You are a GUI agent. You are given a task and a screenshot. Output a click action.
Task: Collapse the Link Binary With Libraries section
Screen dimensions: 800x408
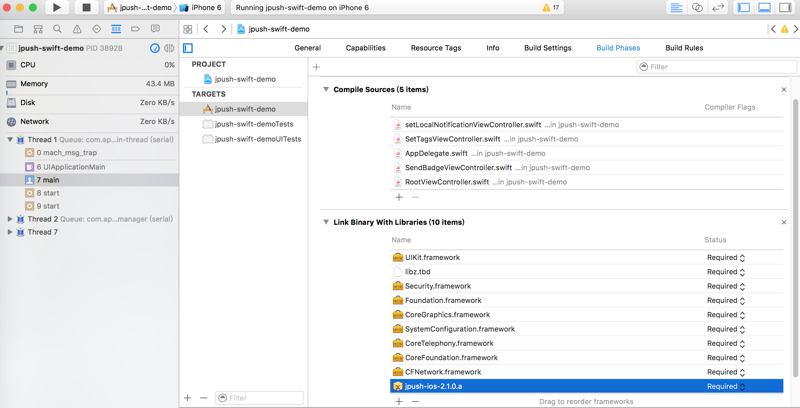click(326, 222)
